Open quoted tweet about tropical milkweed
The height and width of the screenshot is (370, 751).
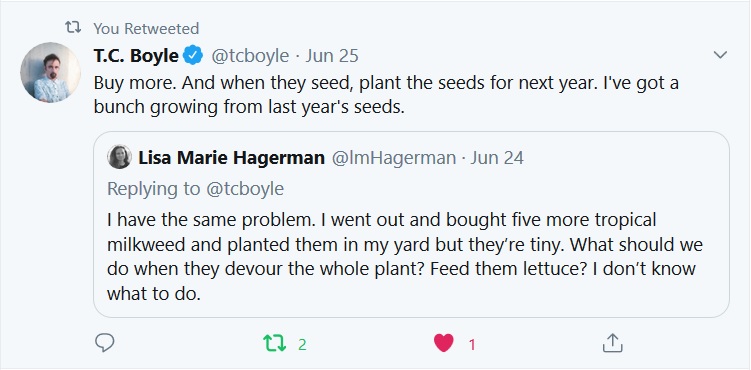click(x=411, y=224)
